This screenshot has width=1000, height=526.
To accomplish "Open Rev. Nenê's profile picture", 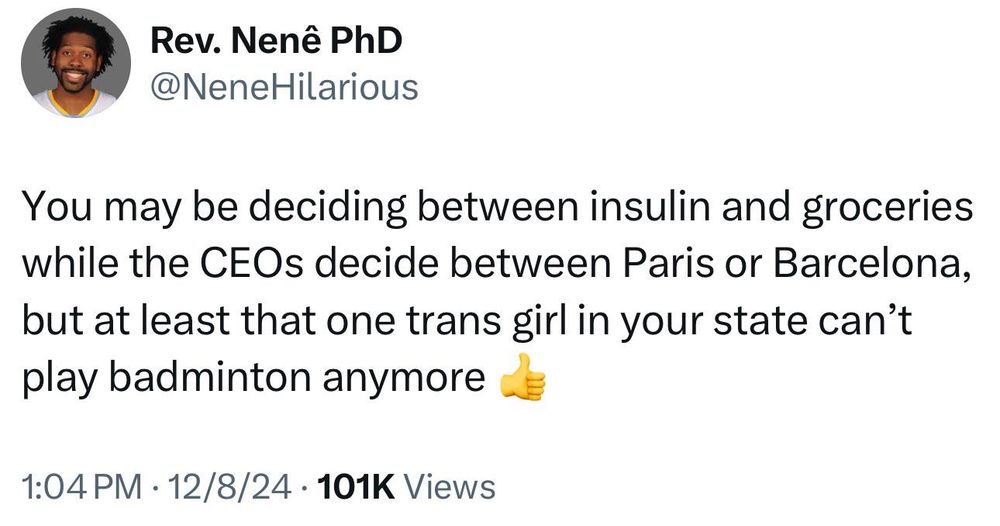I will point(76,62).
